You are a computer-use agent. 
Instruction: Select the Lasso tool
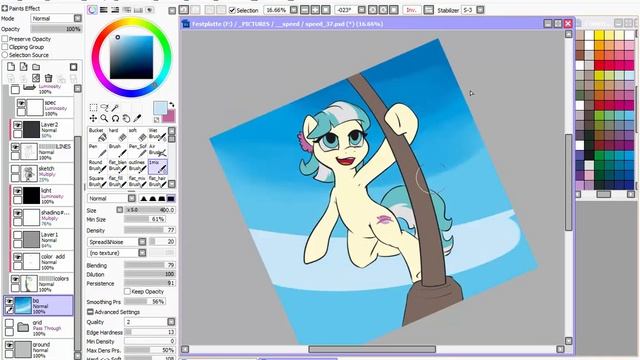coord(104,107)
